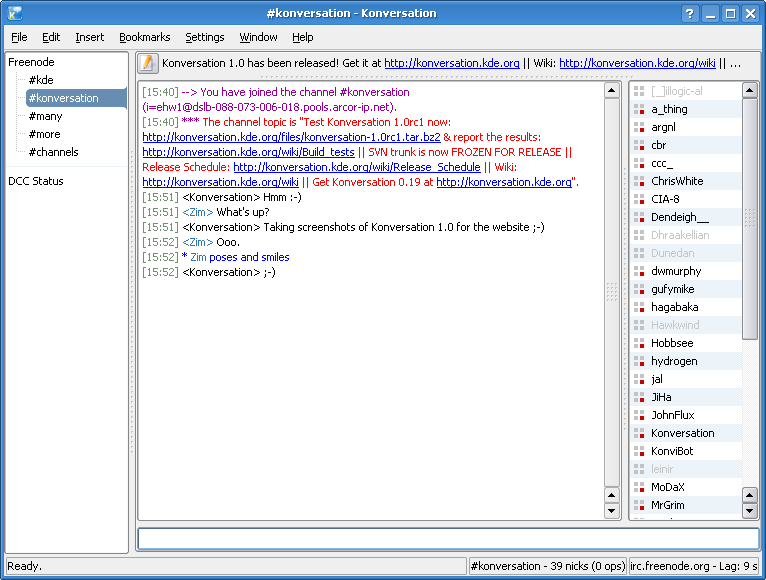This screenshot has height=580, width=766.
Task: Click the '39 nicks (0 ops)' status entry
Action: pyautogui.click(x=548, y=566)
